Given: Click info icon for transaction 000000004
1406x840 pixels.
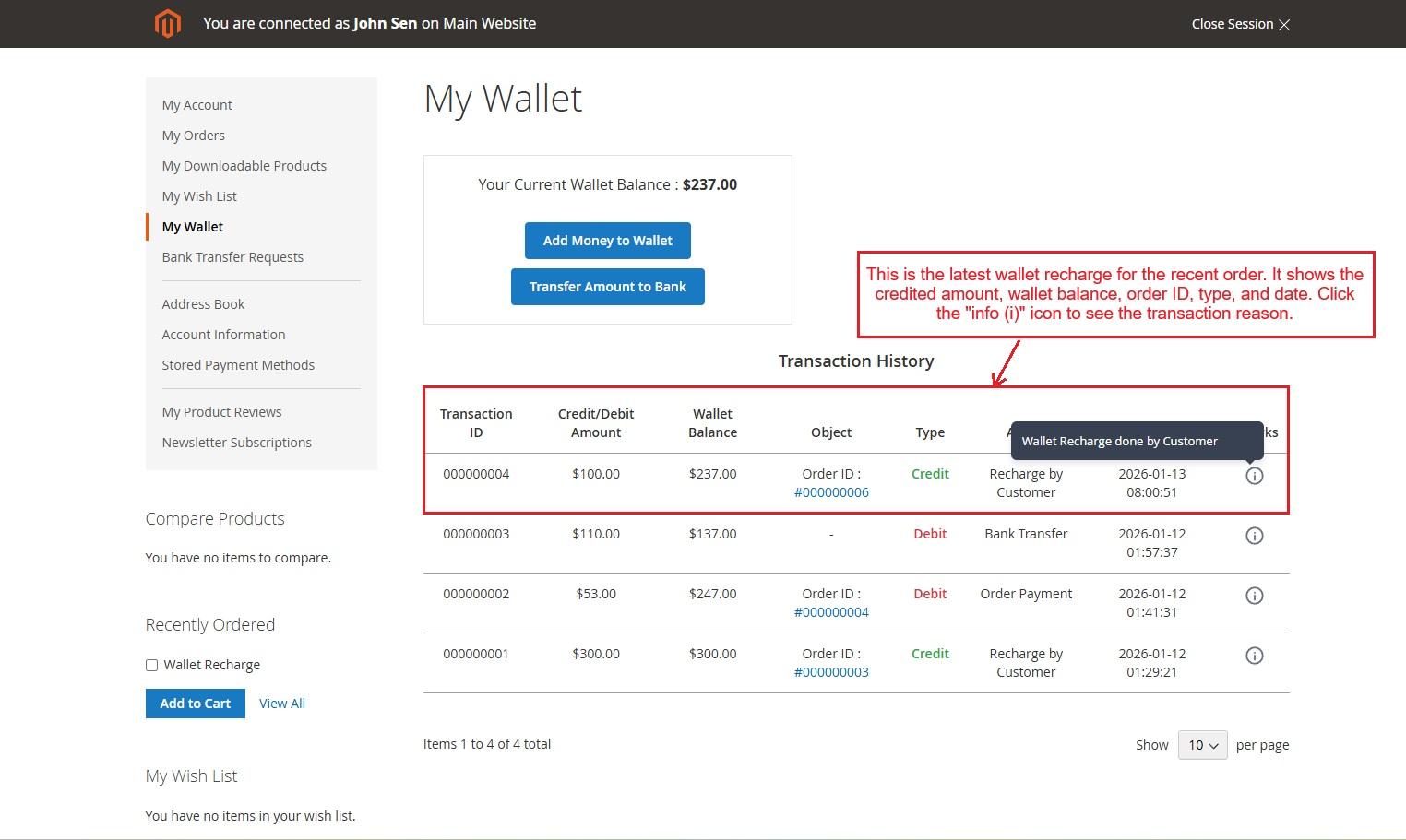Looking at the screenshot, I should (x=1254, y=476).
